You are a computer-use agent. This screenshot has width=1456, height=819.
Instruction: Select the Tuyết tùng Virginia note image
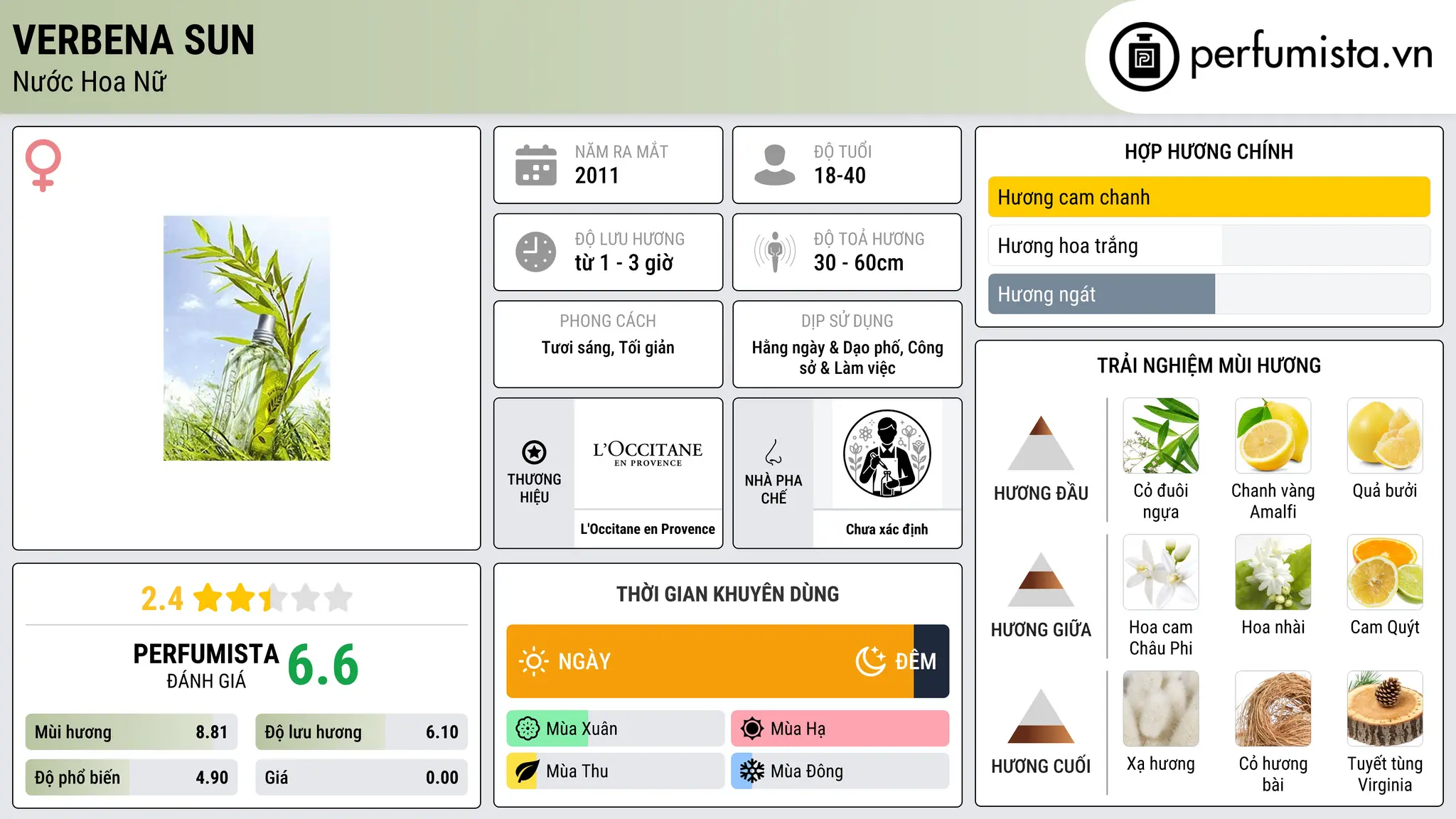coord(1385,709)
